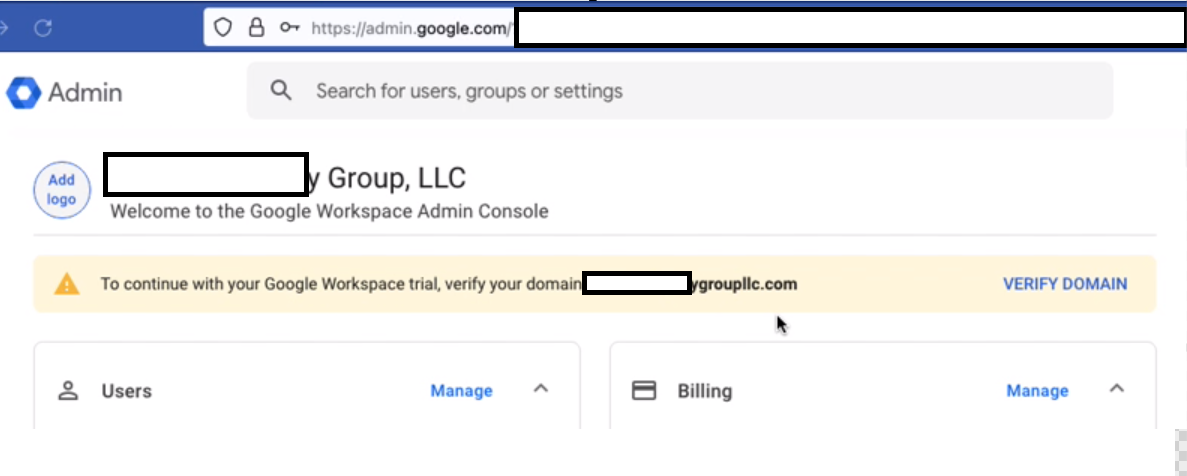Image resolution: width=1187 pixels, height=476 pixels.
Task: Click the saved password key icon
Action: click(x=289, y=28)
